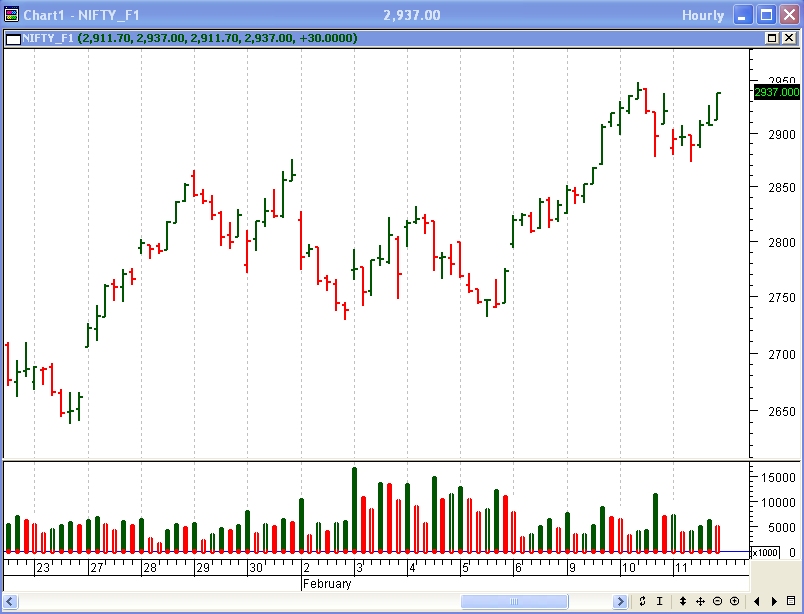Click the 30 date label on time axis
This screenshot has width=804, height=614.
coord(256,568)
